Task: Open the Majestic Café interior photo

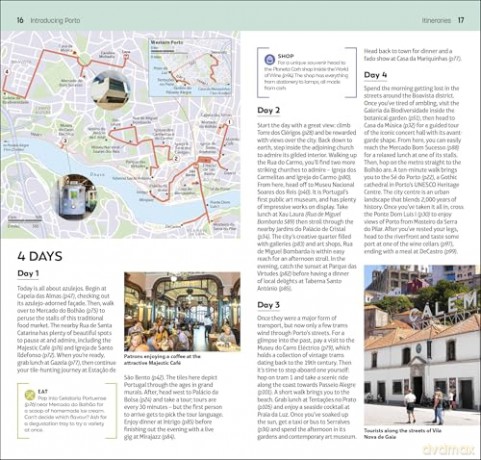Action: (182, 312)
